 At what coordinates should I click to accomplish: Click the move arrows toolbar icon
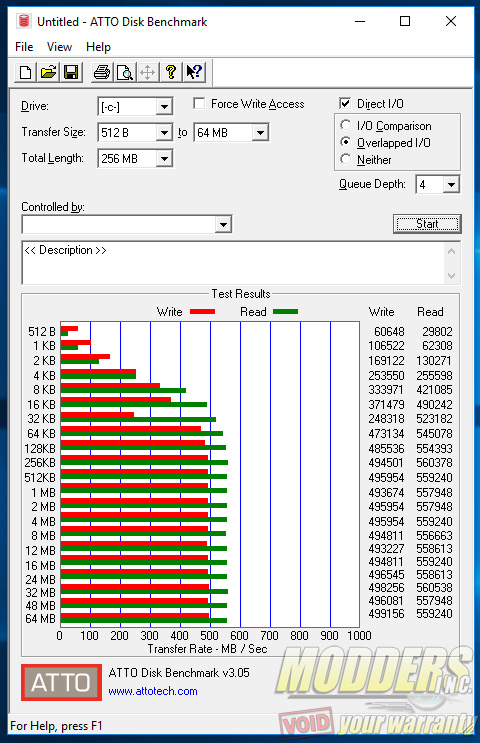[147, 72]
